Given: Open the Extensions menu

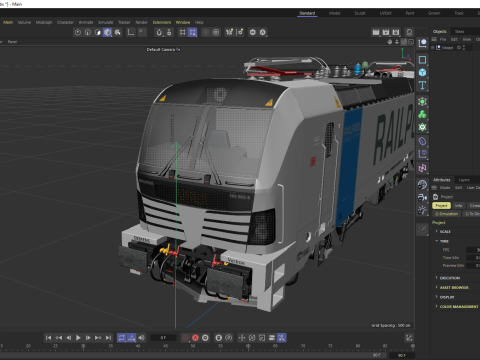Looking at the screenshot, I should click(x=162, y=22).
